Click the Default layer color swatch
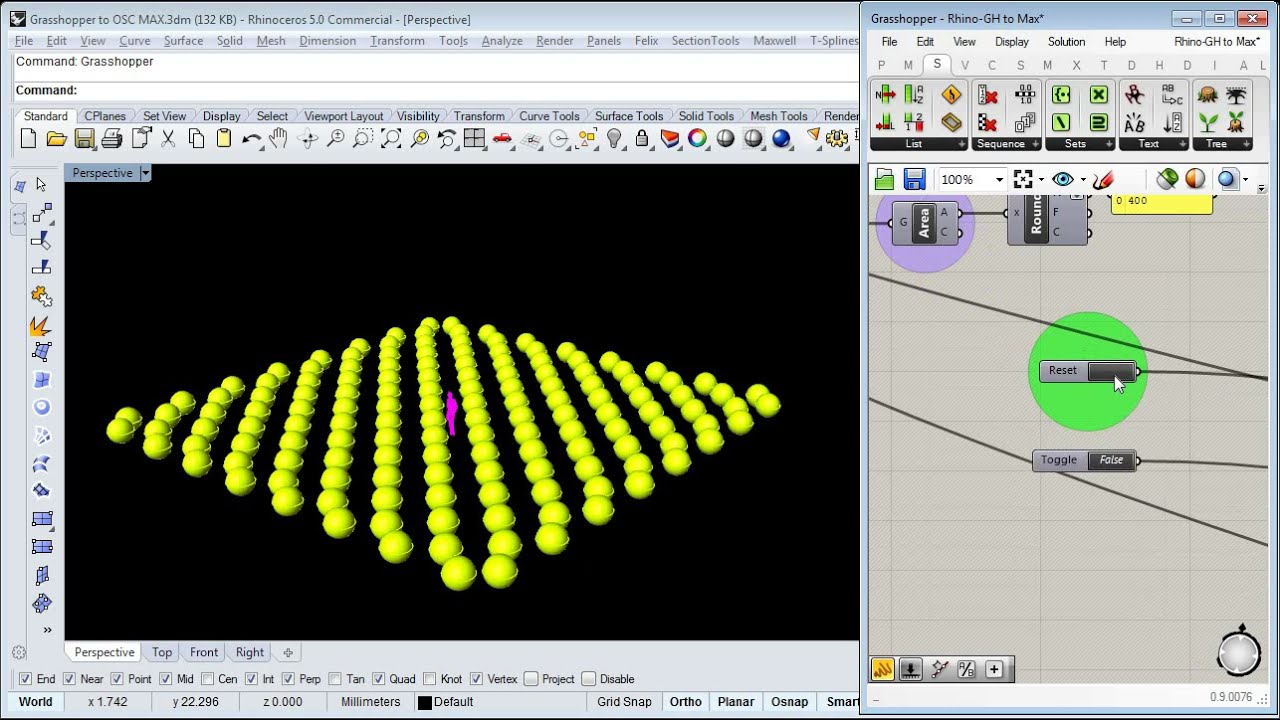The width and height of the screenshot is (1280, 720). click(x=424, y=702)
